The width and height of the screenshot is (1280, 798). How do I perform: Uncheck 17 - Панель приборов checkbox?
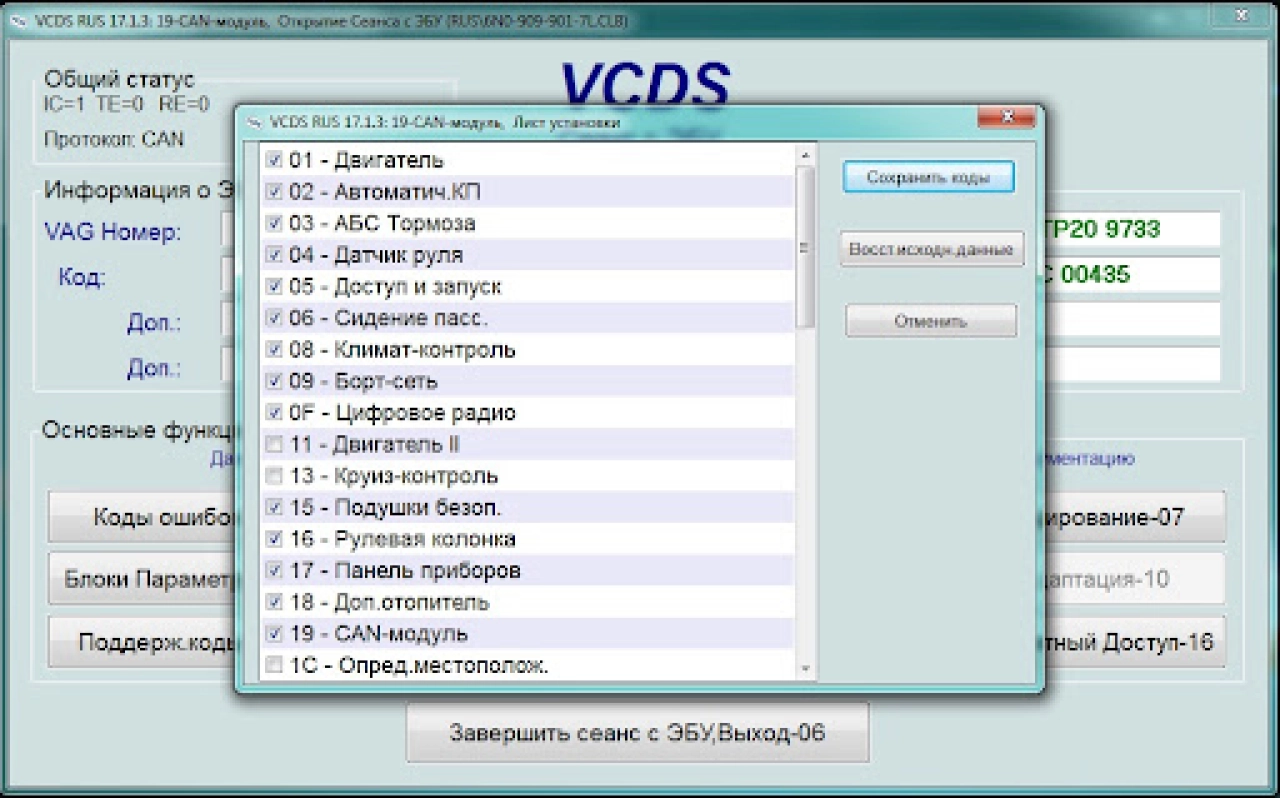(x=273, y=571)
